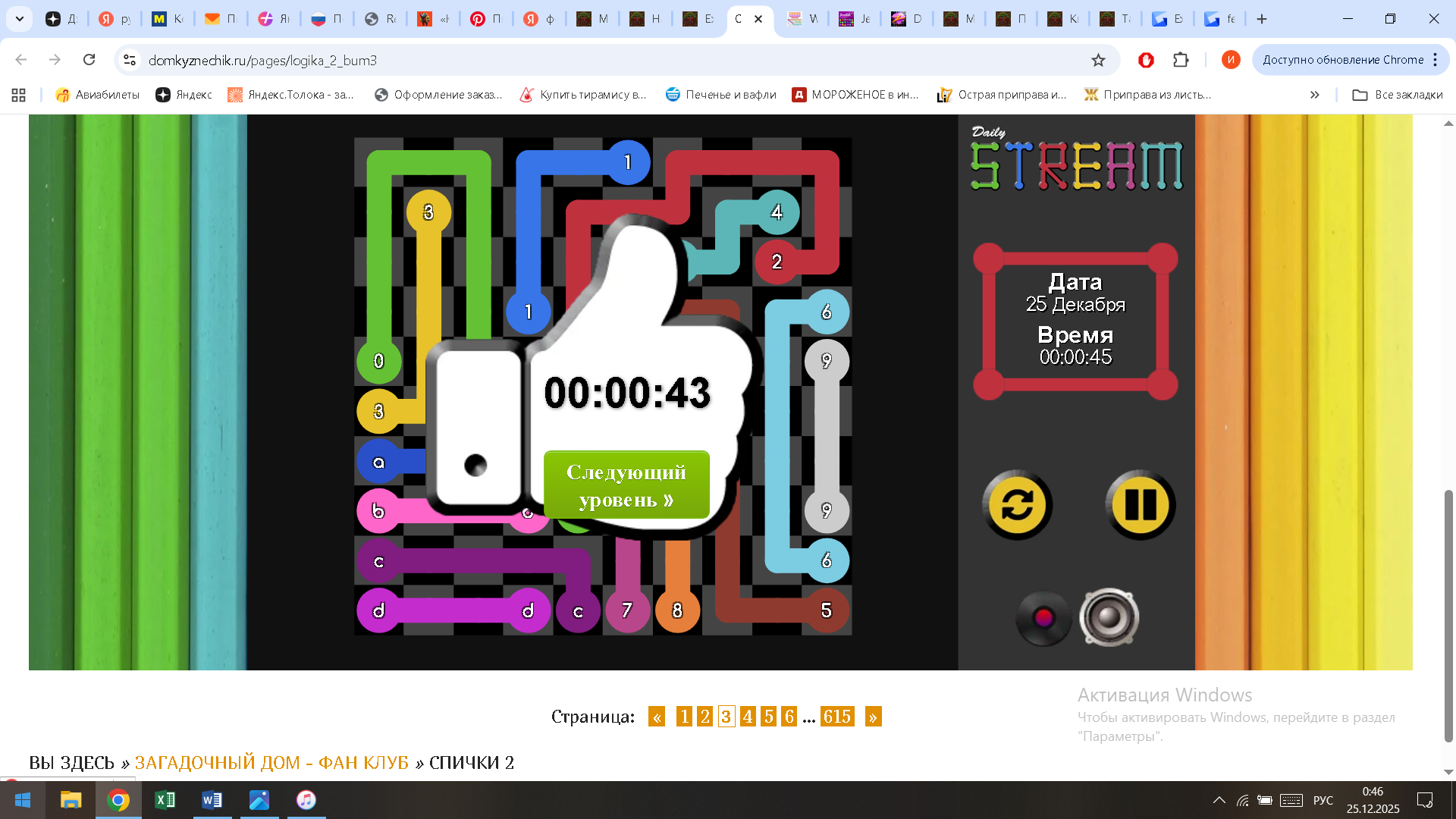
Task: Click the next page » arrow
Action: pyautogui.click(x=873, y=717)
